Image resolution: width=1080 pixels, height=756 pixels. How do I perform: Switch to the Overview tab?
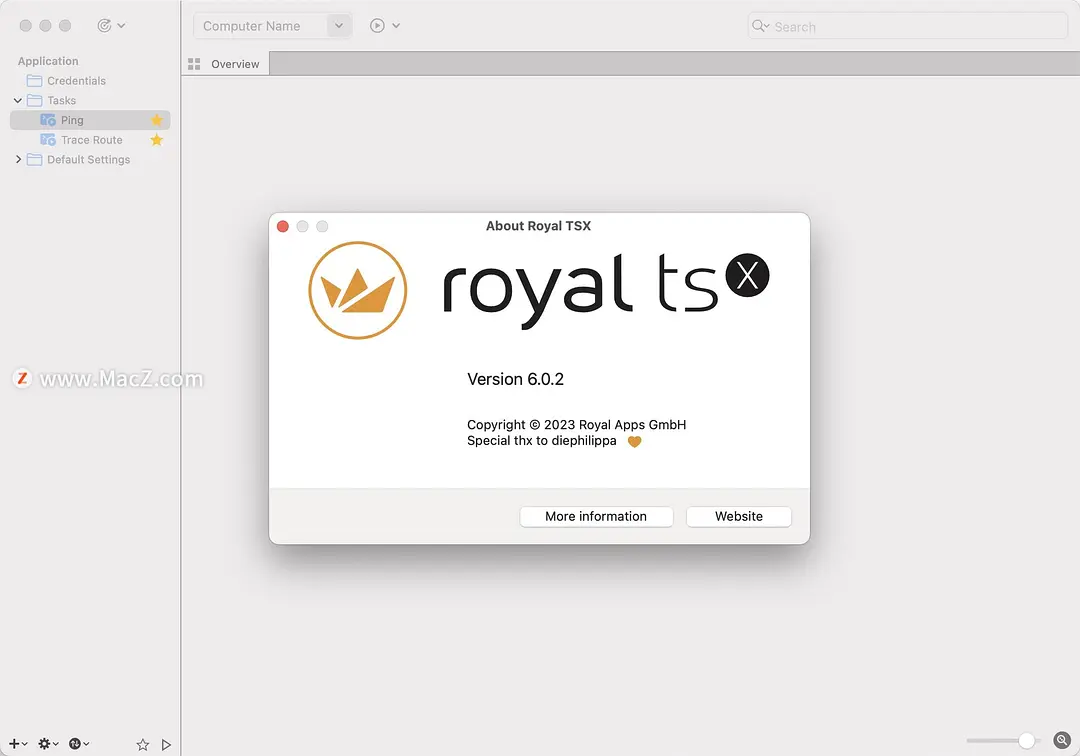tap(225, 64)
